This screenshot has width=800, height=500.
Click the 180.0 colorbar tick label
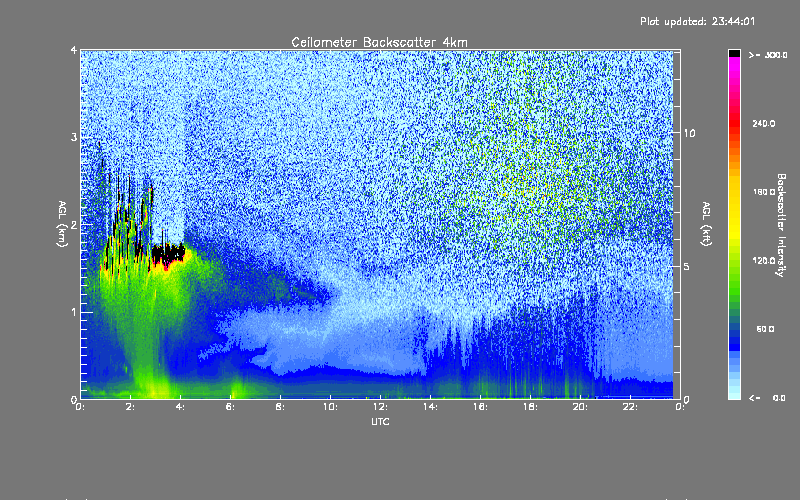click(764, 192)
